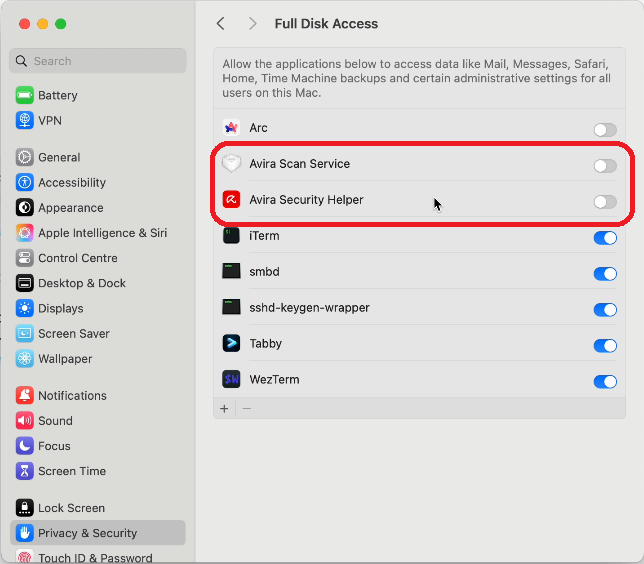The height and width of the screenshot is (564, 644).
Task: Select the Avira Scan Service row label
Action: pyautogui.click(x=299, y=163)
